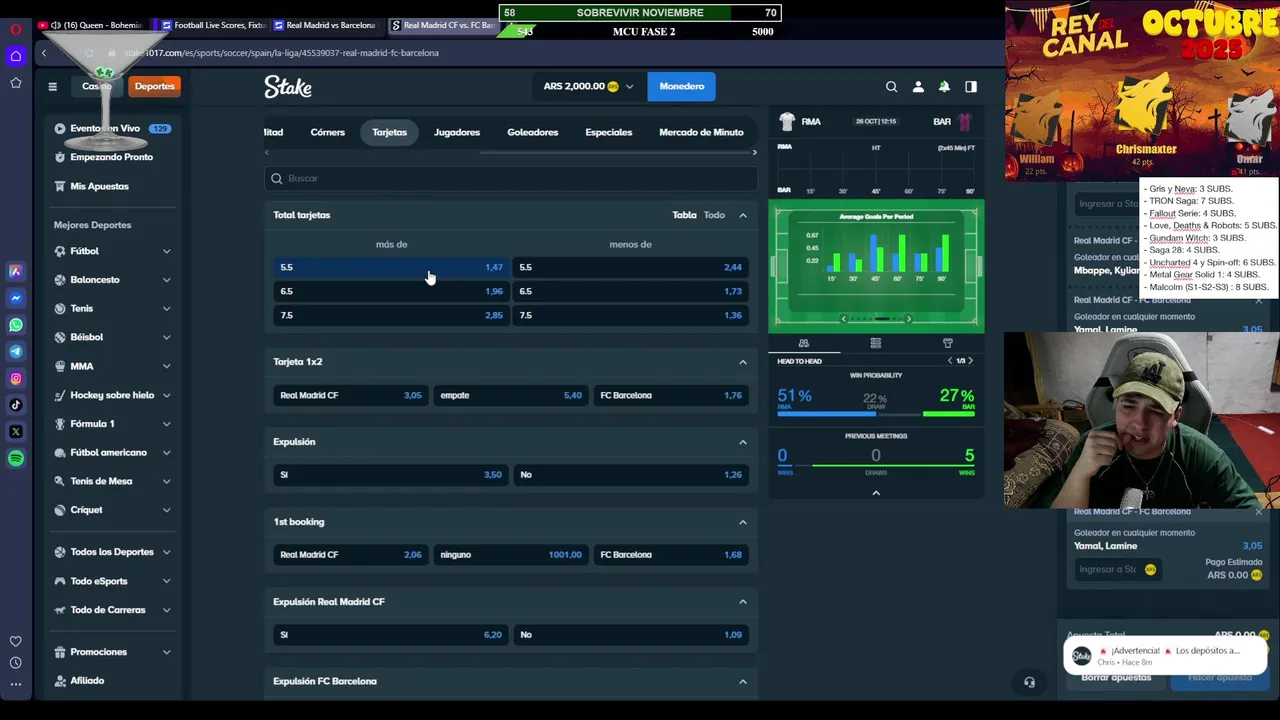This screenshot has width=1280, height=720.
Task: Open Afiliado link in sidebar
Action: (87, 681)
